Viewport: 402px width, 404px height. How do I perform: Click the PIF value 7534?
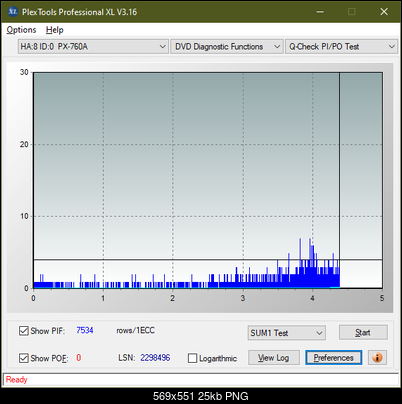tap(85, 330)
